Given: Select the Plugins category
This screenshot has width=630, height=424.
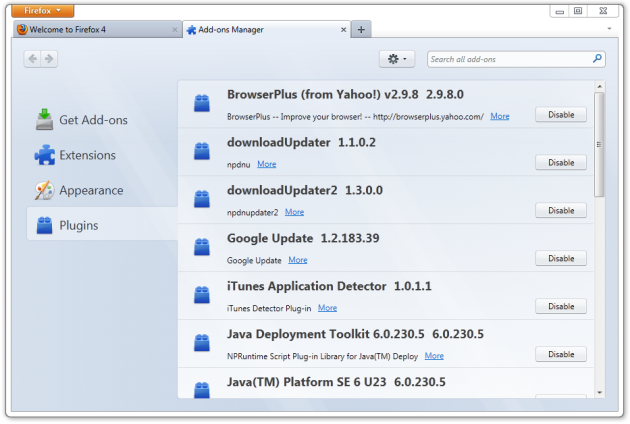Looking at the screenshot, I should [x=102, y=225].
